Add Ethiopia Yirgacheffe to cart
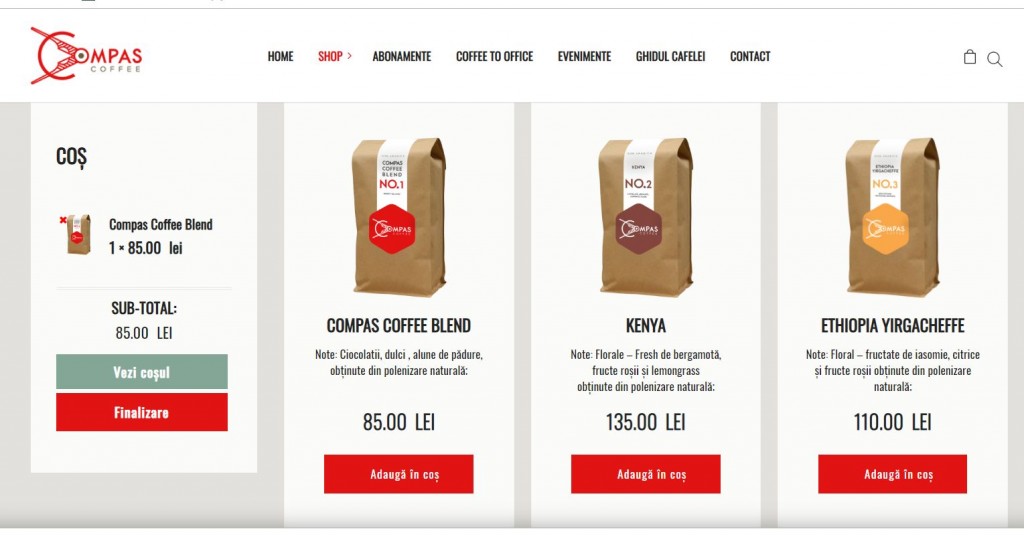Screen dimensions: 1024x535 click(892, 474)
